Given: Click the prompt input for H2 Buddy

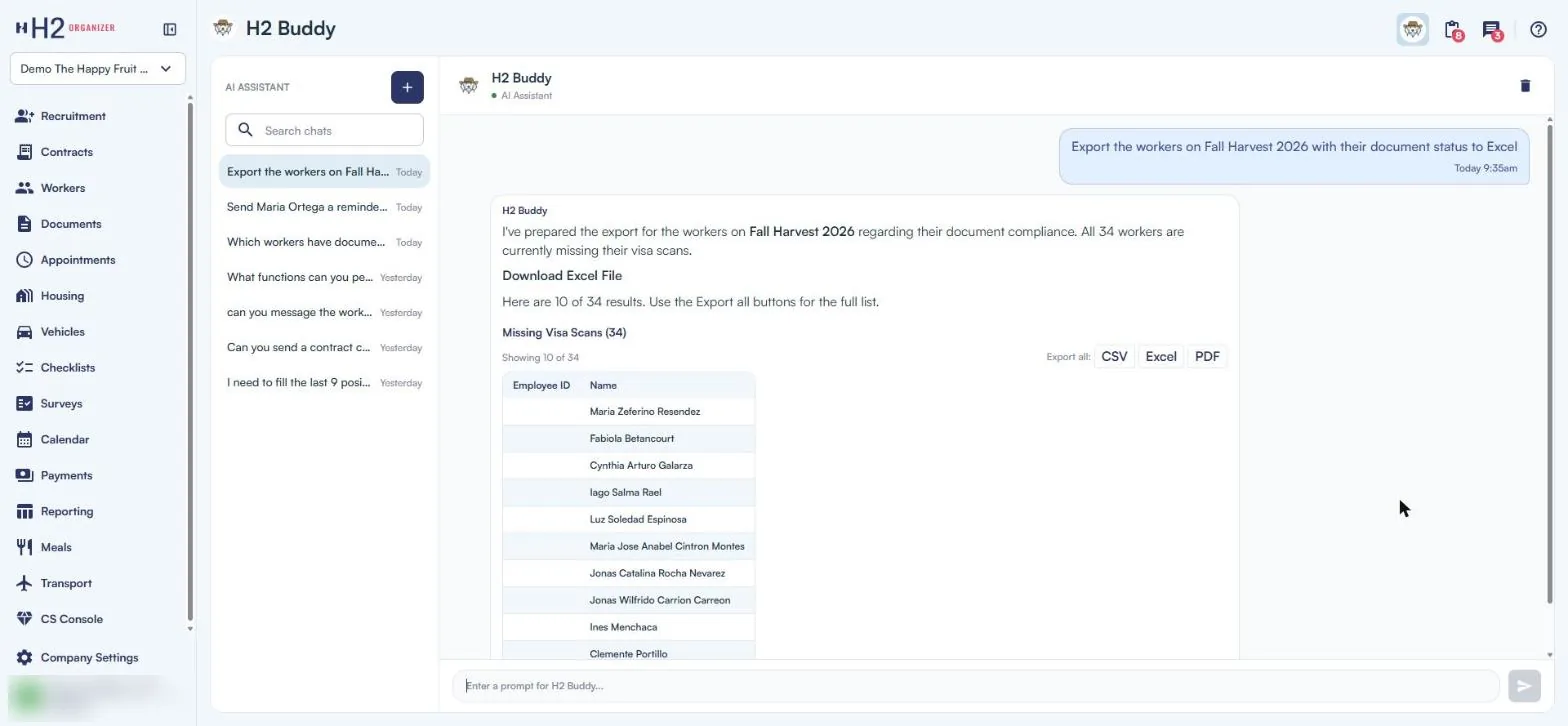Looking at the screenshot, I should 976,686.
